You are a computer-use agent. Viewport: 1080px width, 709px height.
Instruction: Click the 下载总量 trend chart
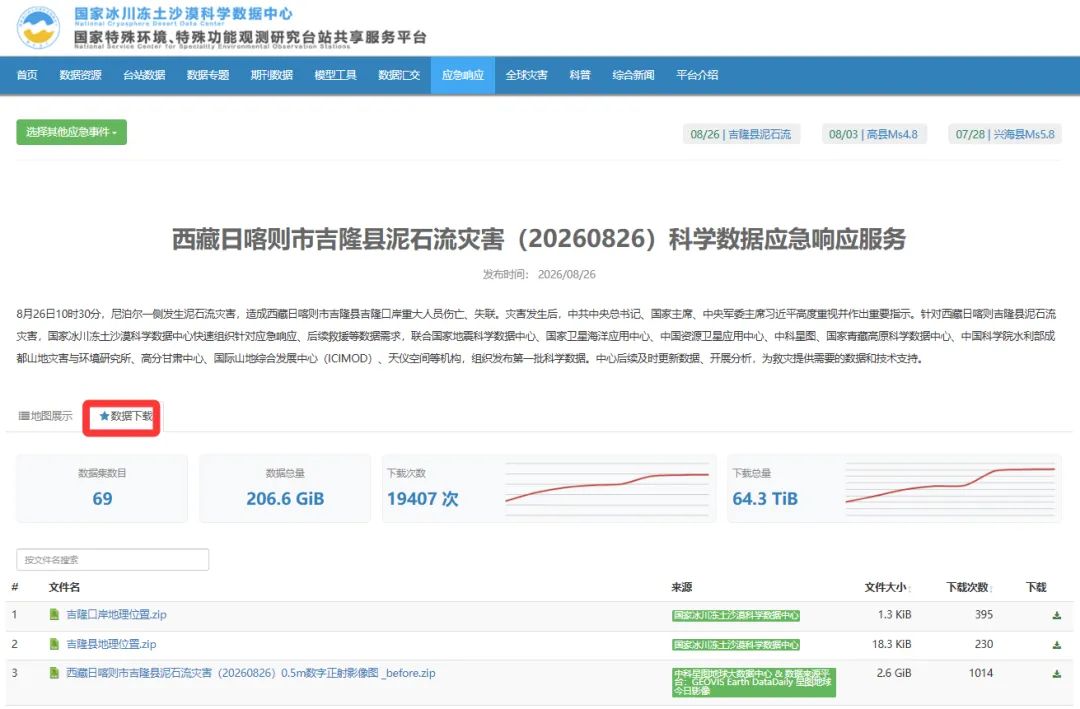click(x=951, y=488)
